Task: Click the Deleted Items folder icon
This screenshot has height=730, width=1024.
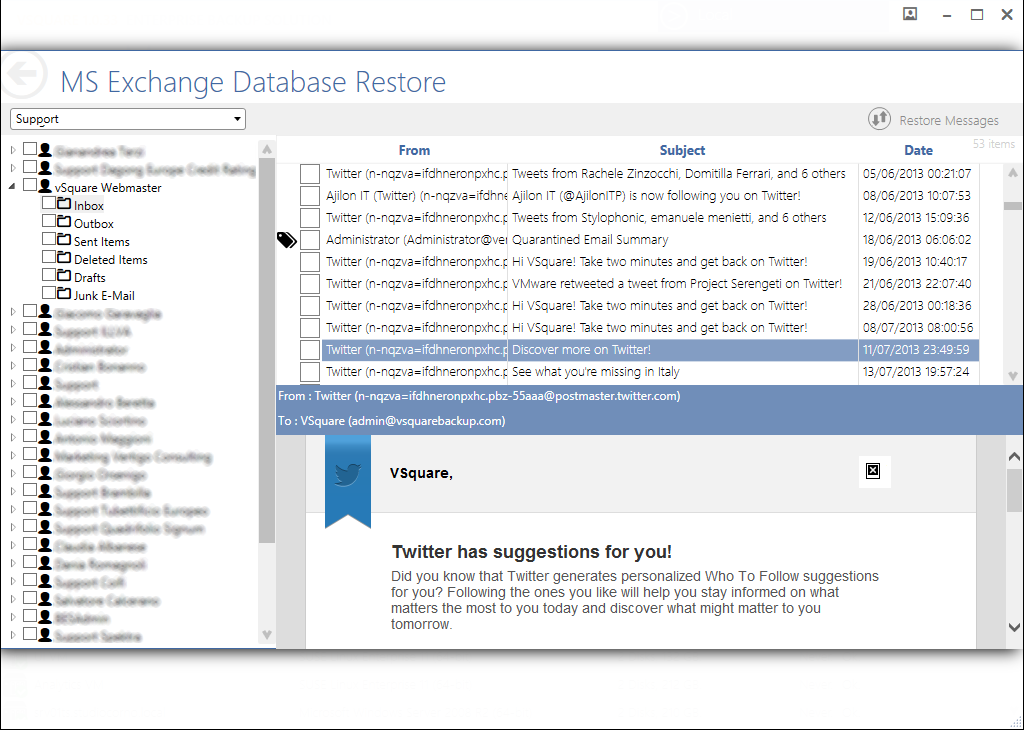Action: (64, 258)
